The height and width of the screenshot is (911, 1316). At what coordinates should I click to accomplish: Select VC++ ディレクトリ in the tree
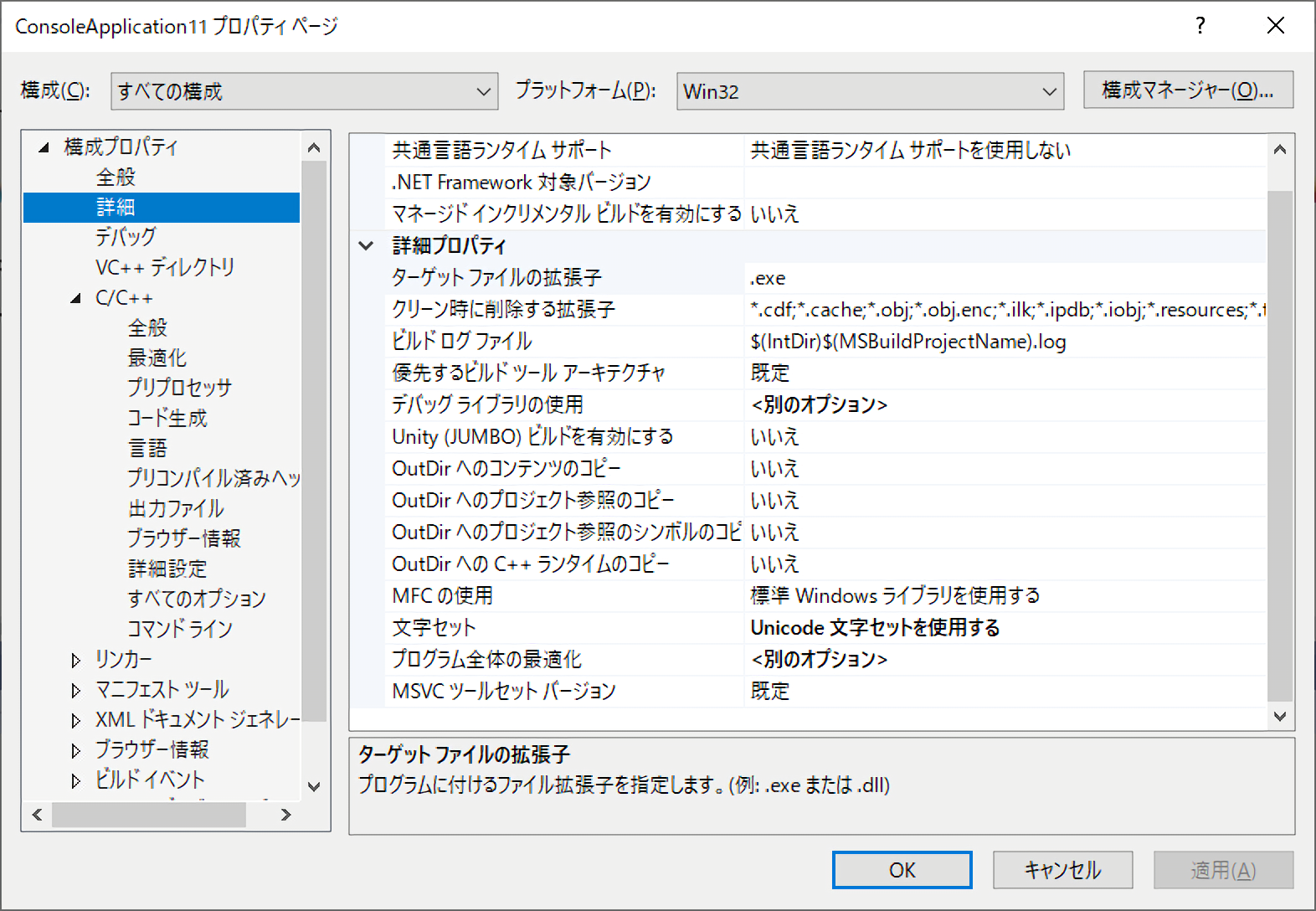click(165, 267)
